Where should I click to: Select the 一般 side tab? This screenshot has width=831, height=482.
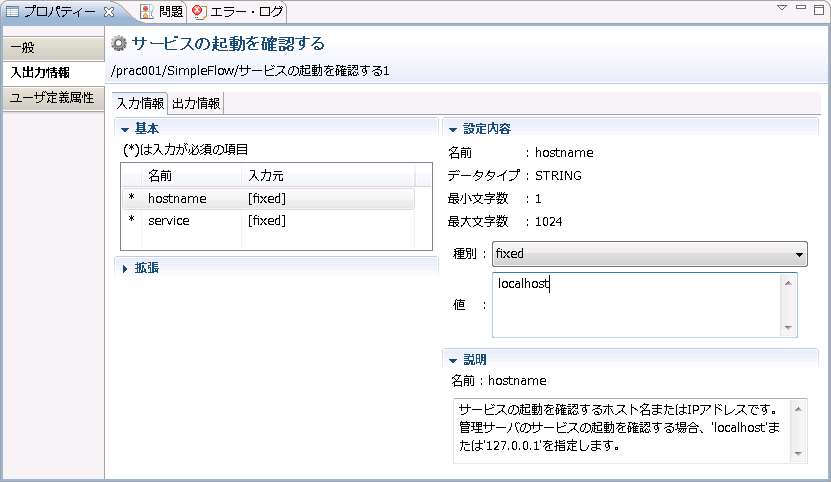pyautogui.click(x=53, y=48)
